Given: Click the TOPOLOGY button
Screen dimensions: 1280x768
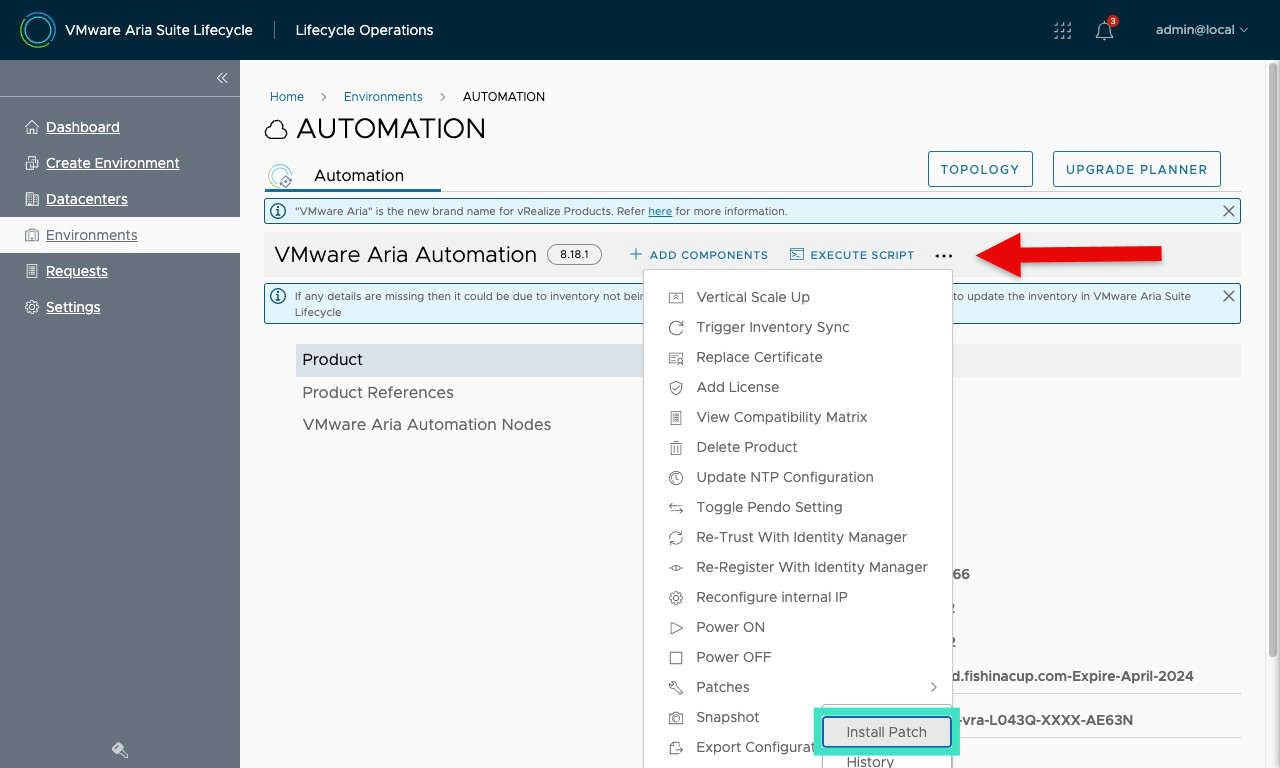Looking at the screenshot, I should tap(980, 169).
